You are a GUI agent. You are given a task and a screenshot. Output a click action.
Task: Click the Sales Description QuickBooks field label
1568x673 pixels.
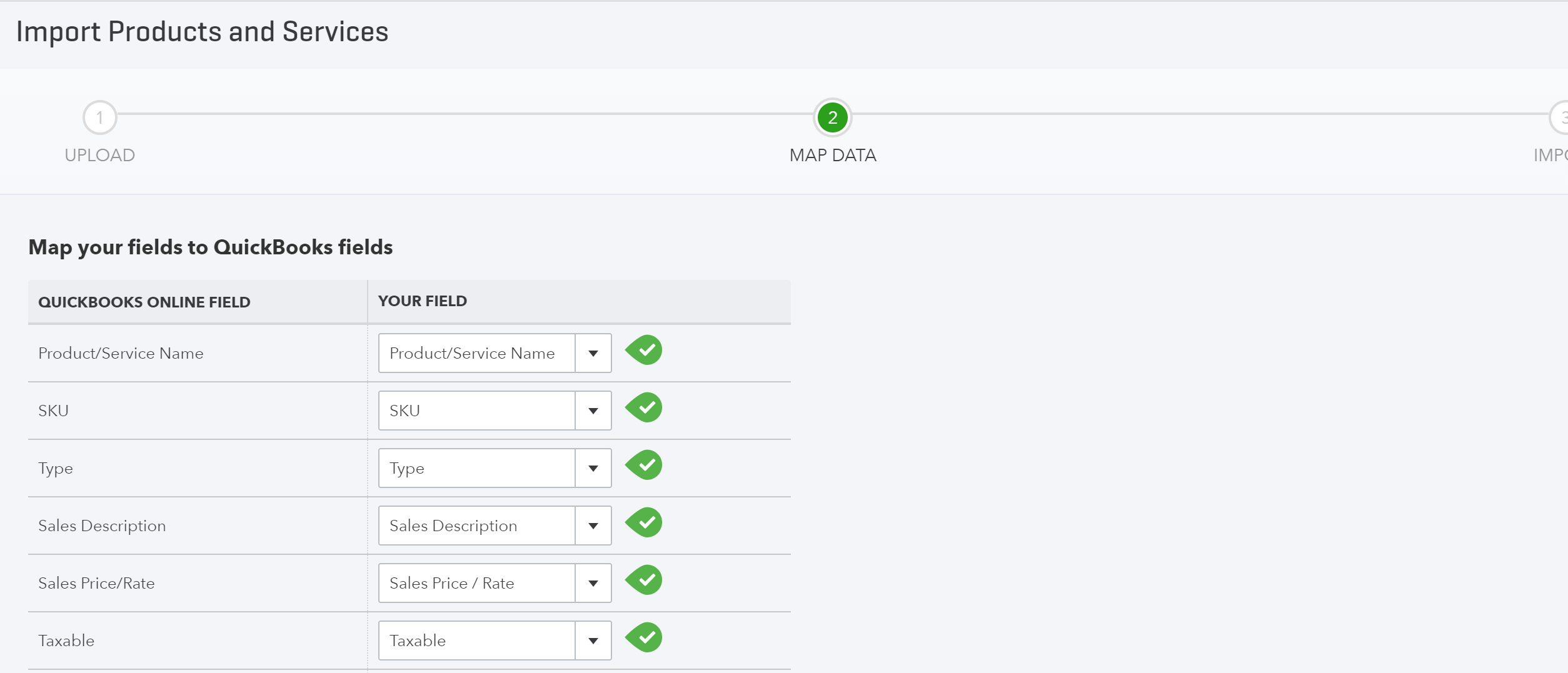(x=102, y=526)
